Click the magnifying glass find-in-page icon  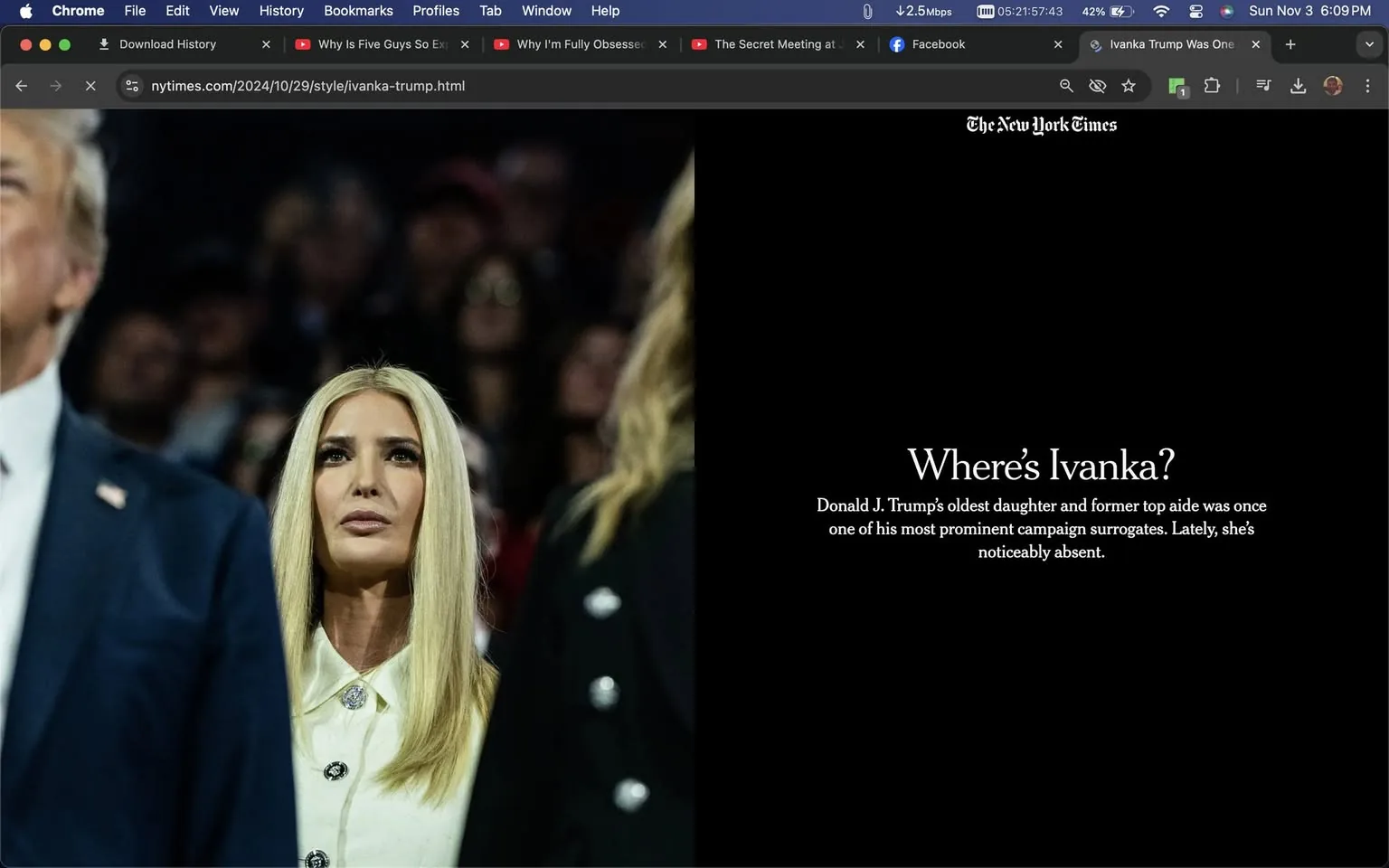coord(1066,85)
